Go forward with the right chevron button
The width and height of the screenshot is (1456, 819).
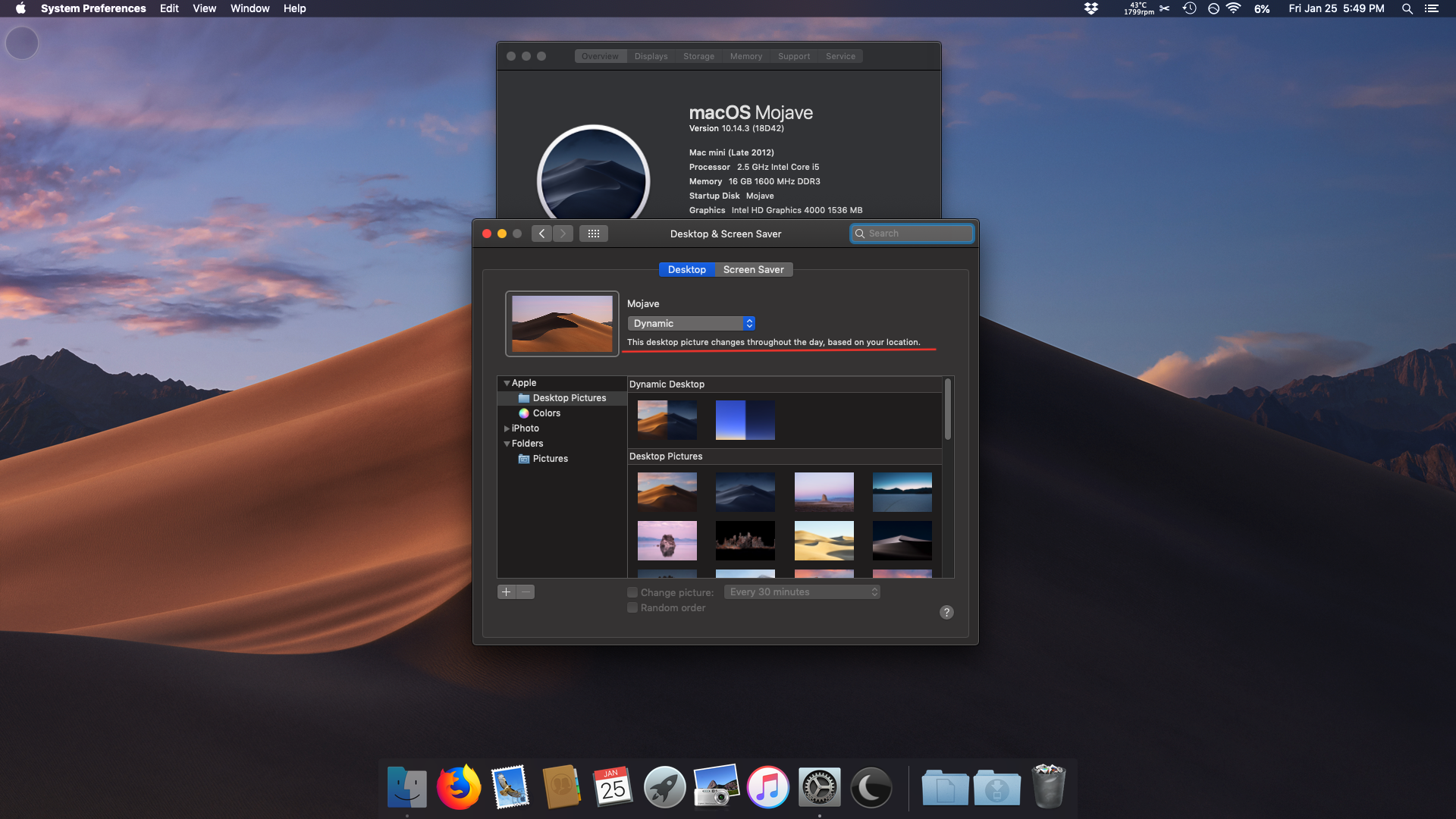click(x=563, y=234)
